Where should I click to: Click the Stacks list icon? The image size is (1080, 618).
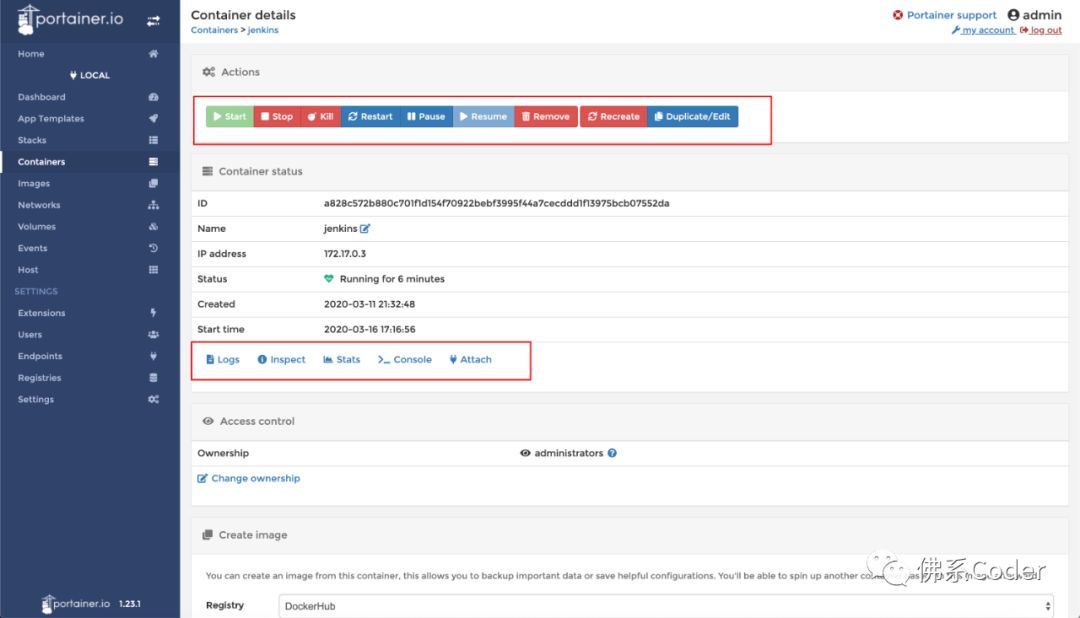153,140
